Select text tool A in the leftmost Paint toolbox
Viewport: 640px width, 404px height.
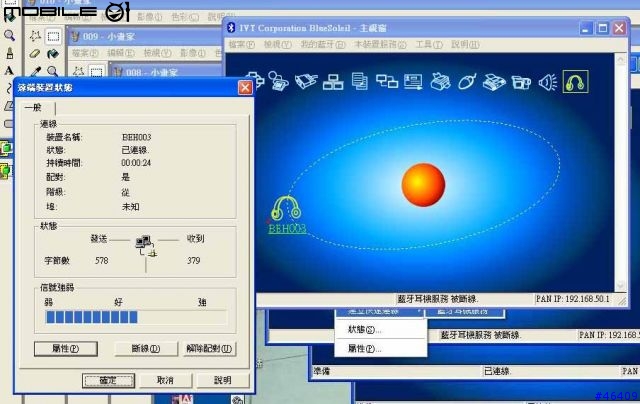(9, 71)
